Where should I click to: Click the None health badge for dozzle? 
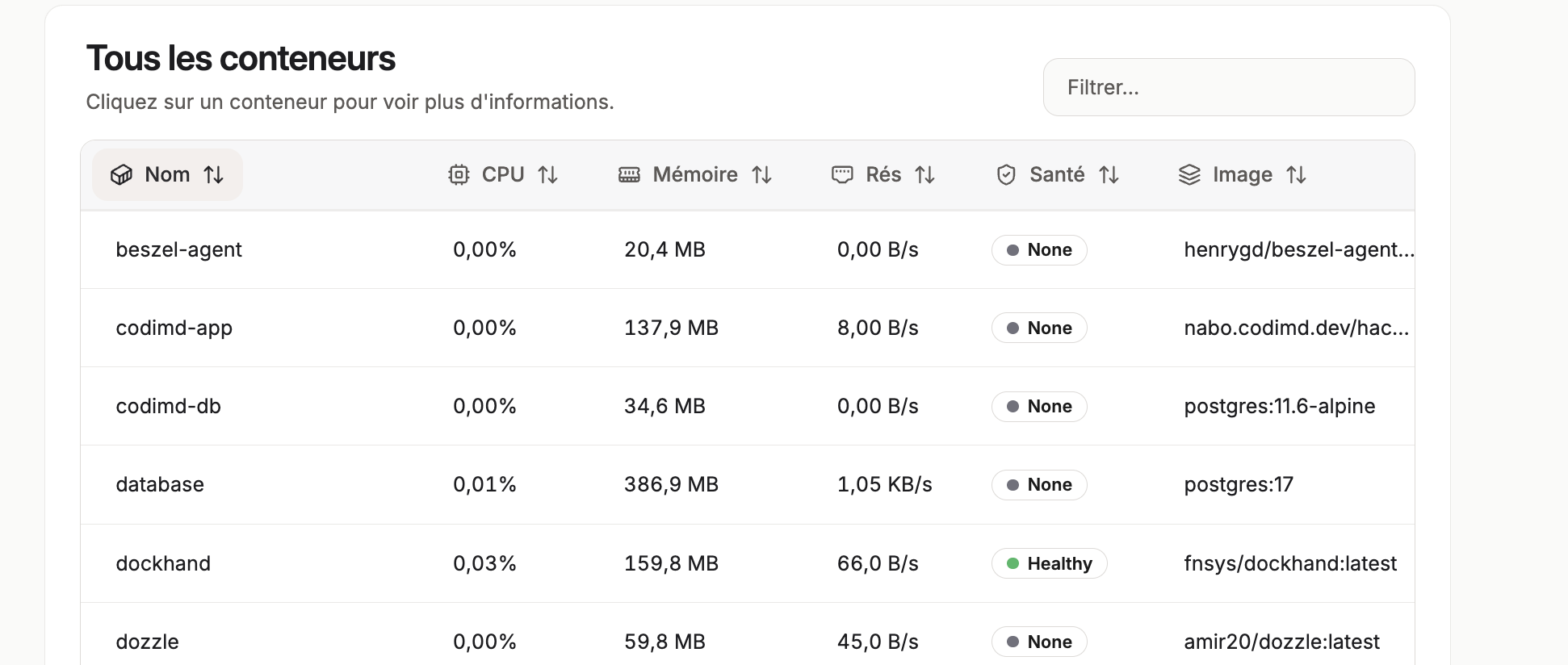[1039, 642]
